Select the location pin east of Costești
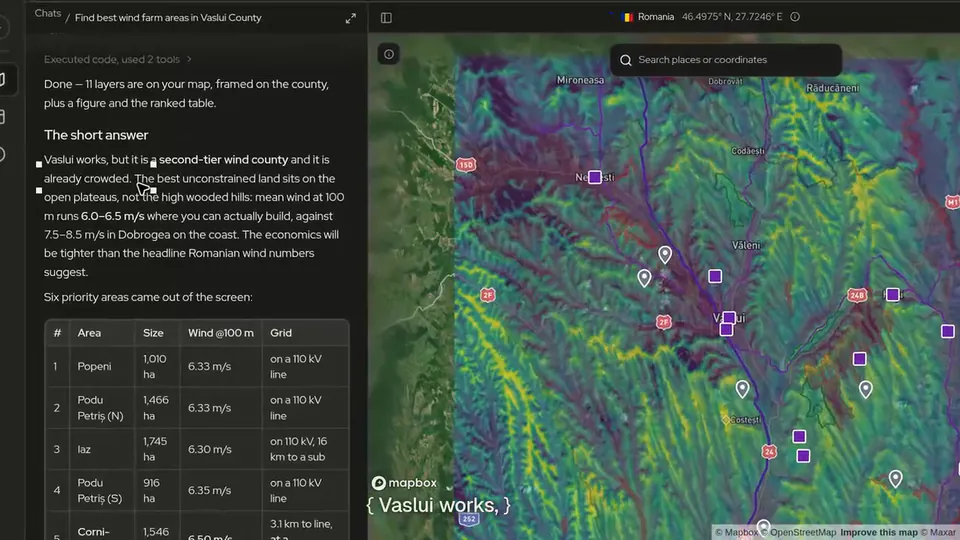The image size is (960, 540). point(865,389)
